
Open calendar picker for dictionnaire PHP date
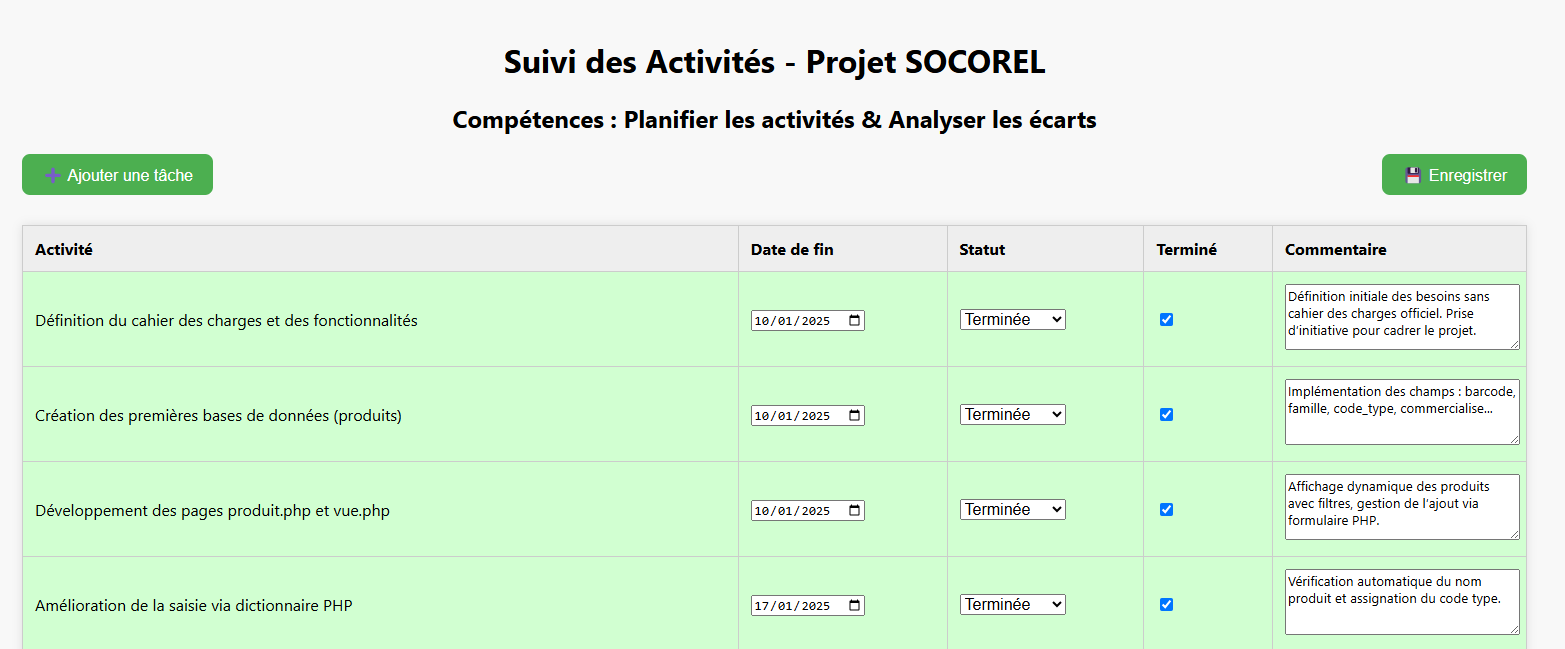tap(854, 606)
